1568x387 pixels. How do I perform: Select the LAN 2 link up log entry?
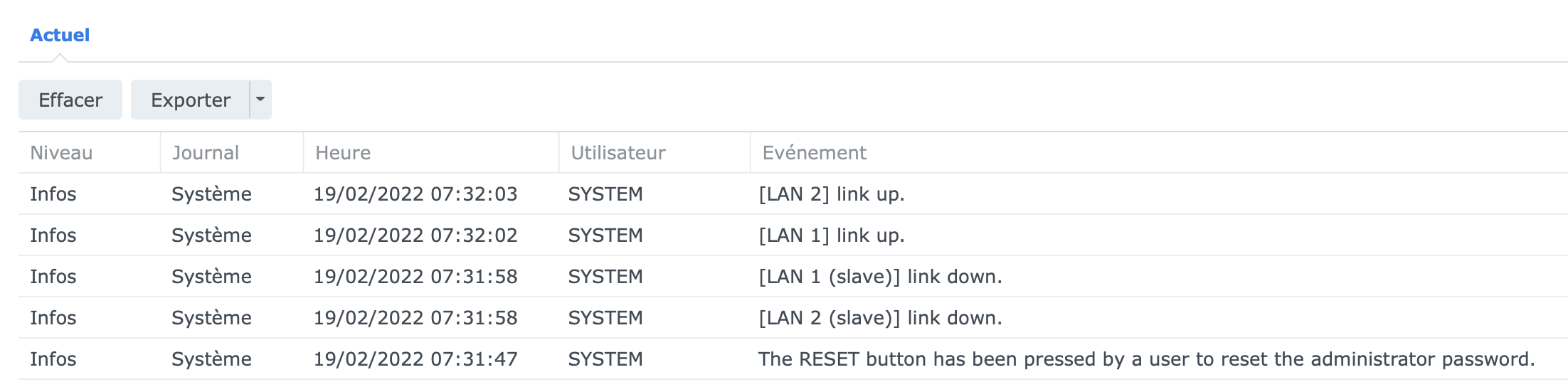click(832, 194)
